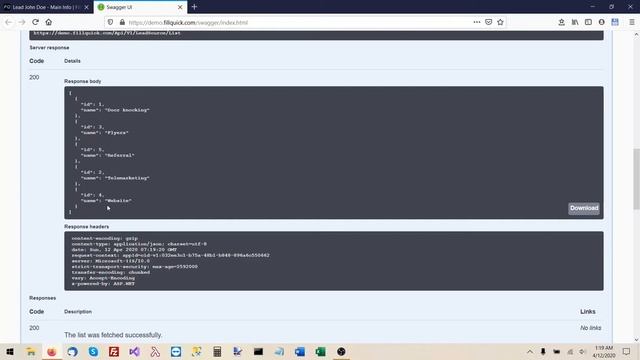This screenshot has width=640, height=360.
Task: Click inside the Response body JSON block
Action: coord(333,153)
